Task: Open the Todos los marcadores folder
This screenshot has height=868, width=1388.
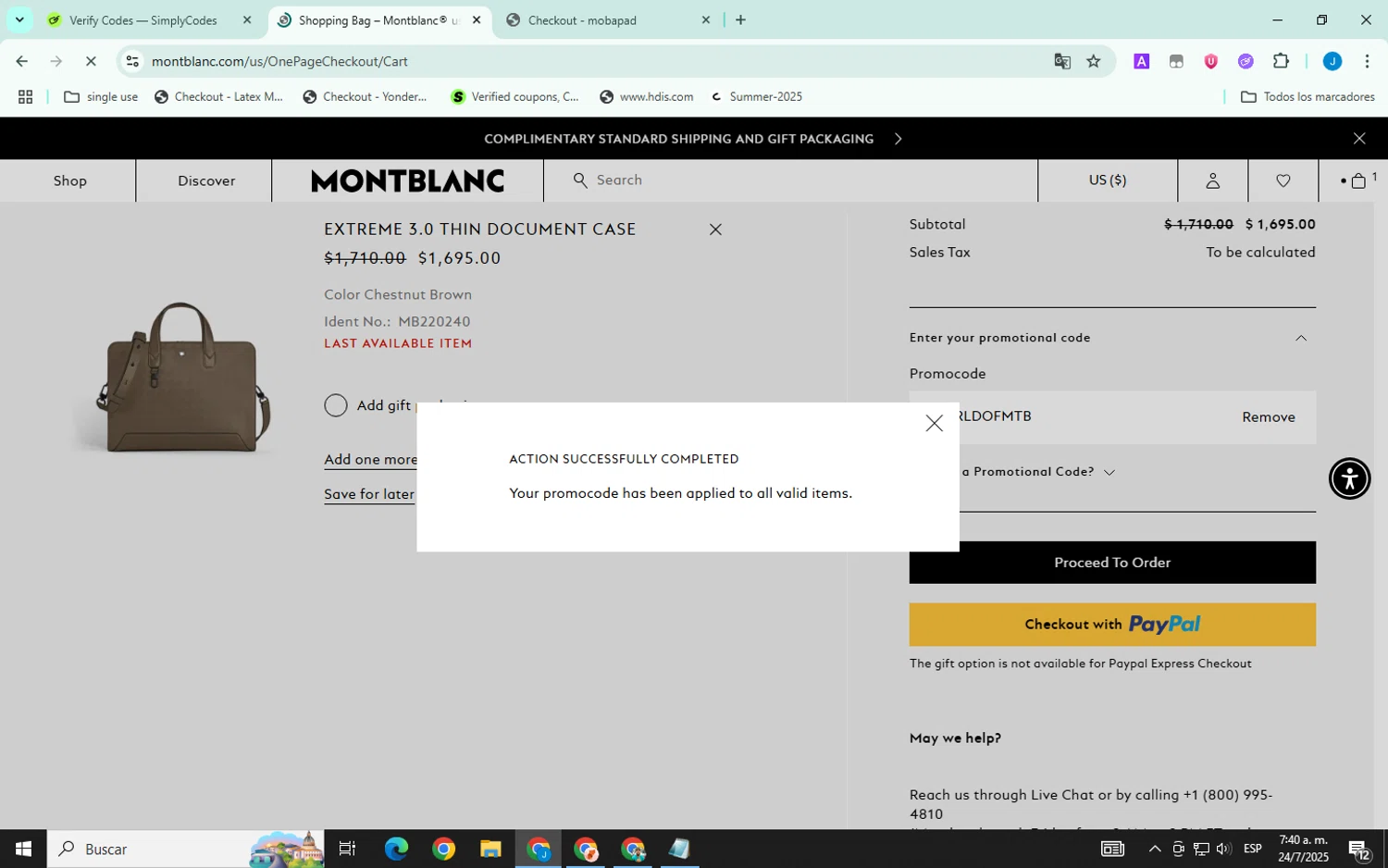Action: tap(1307, 96)
